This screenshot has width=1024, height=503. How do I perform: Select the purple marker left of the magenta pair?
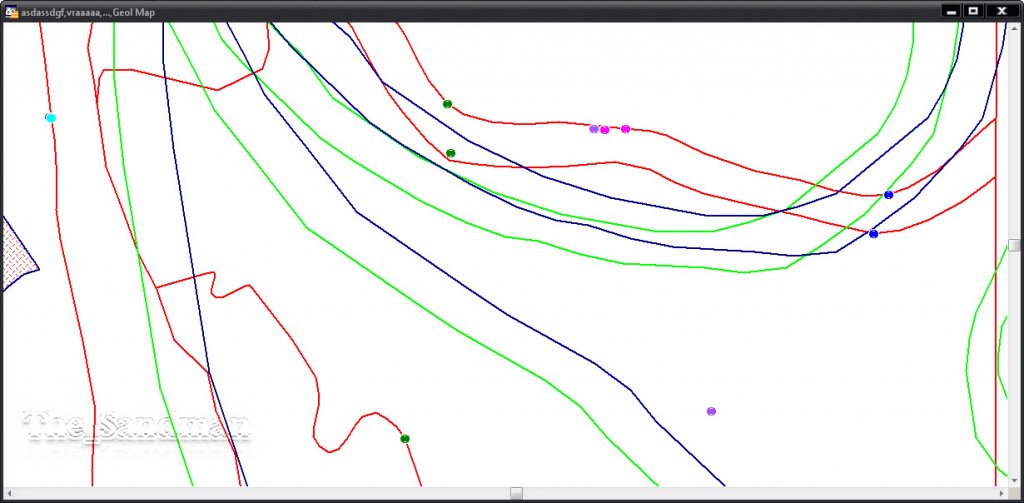tap(594, 129)
